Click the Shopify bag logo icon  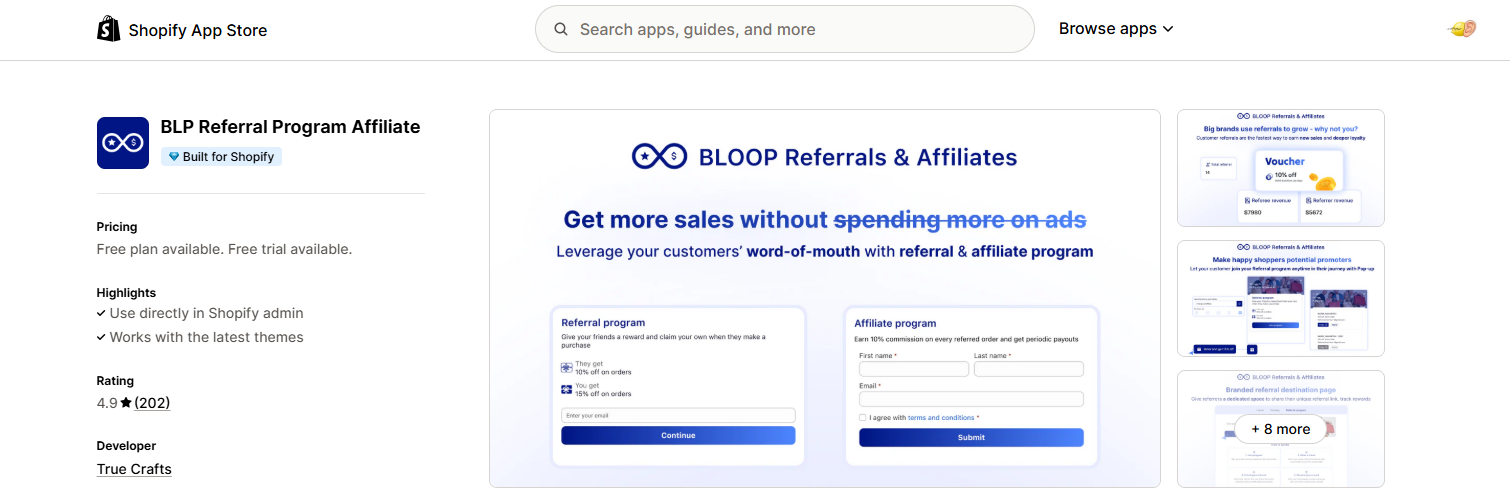pyautogui.click(x=108, y=30)
